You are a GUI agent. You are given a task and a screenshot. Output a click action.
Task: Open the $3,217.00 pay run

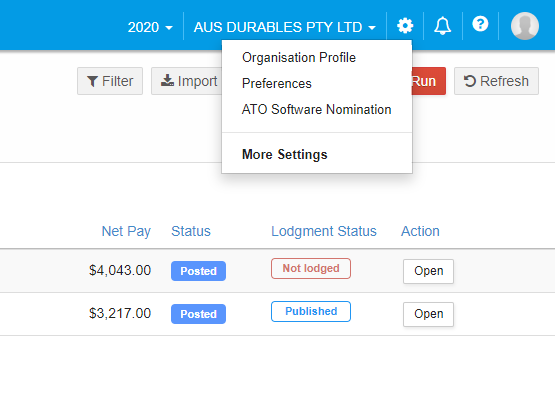(428, 314)
